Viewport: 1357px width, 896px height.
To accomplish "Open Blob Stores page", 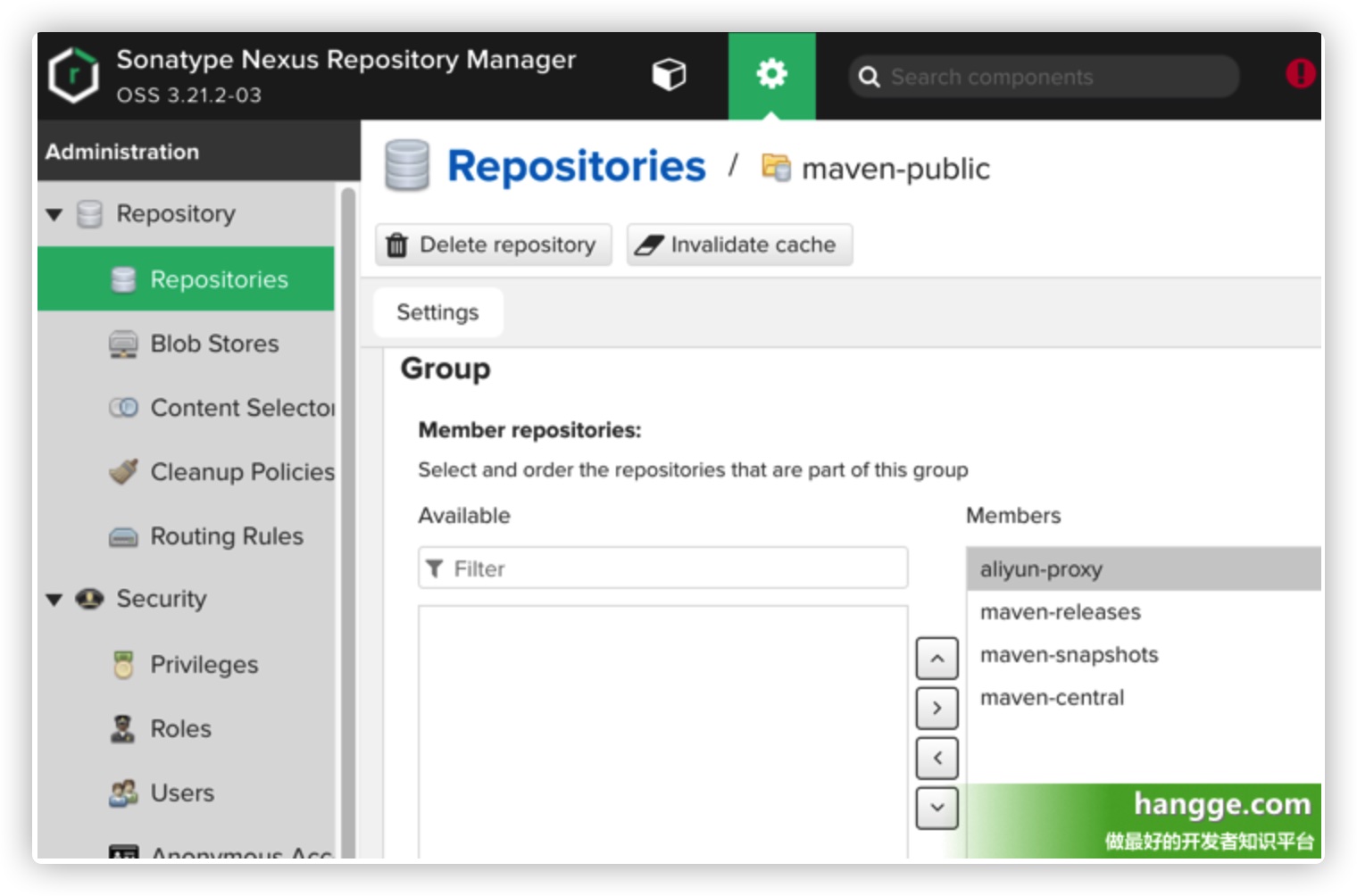I will click(x=214, y=344).
